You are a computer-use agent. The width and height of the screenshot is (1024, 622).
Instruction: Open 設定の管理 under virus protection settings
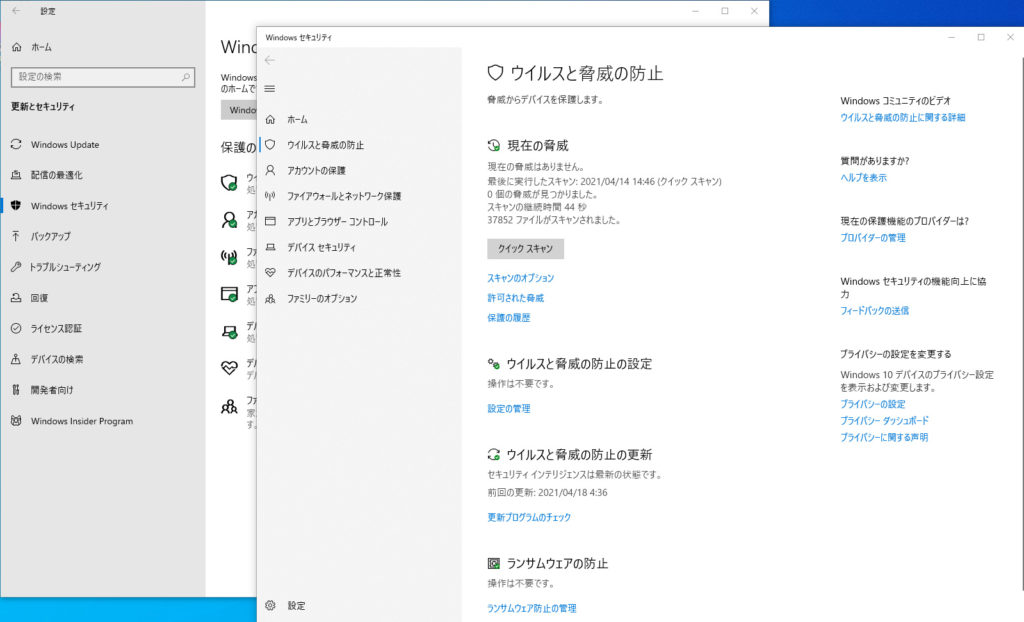point(508,409)
